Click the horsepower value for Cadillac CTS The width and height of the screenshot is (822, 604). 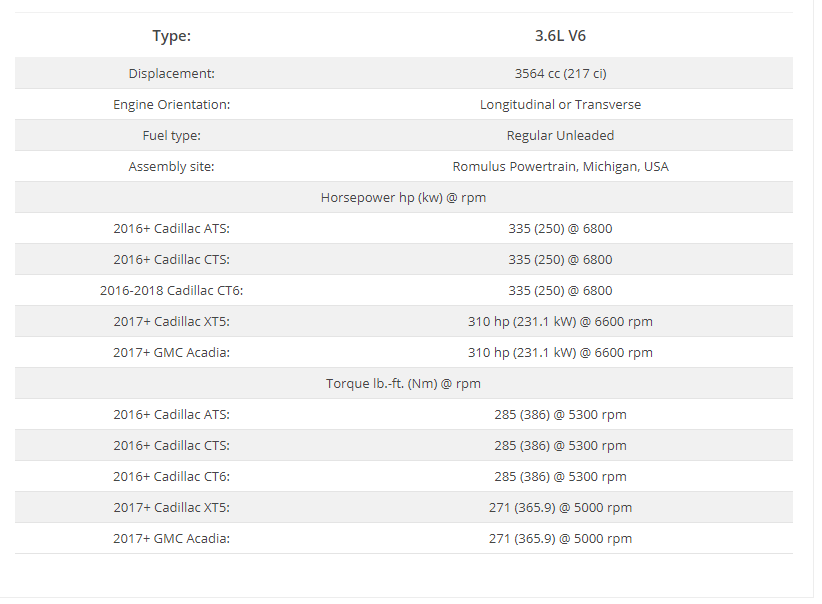(x=560, y=259)
